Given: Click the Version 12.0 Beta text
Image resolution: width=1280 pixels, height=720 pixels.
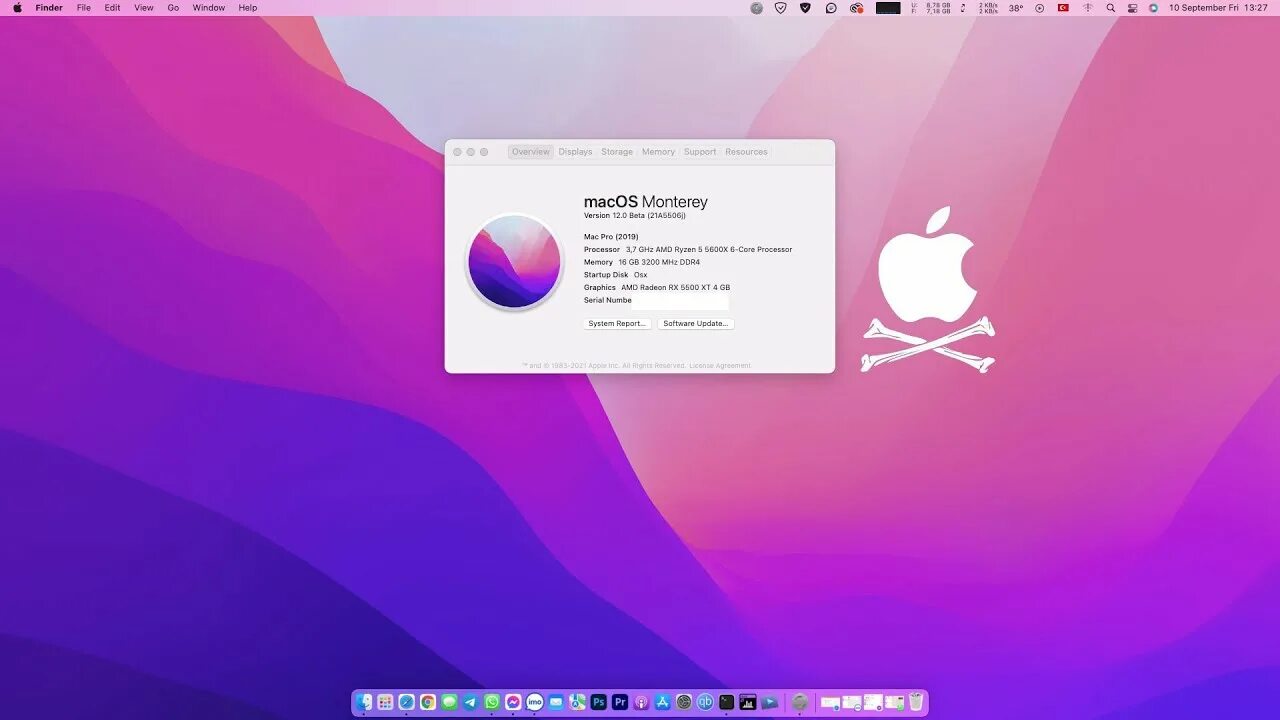Looking at the screenshot, I should click(635, 216).
